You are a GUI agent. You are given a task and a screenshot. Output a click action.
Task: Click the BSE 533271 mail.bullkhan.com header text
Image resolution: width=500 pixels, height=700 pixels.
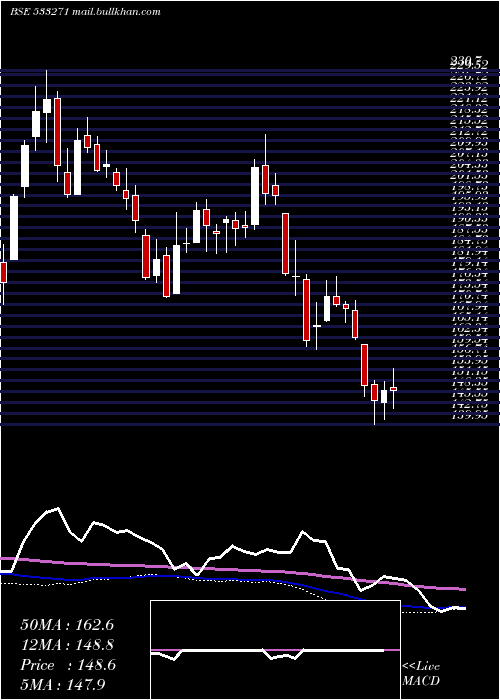click(x=85, y=12)
